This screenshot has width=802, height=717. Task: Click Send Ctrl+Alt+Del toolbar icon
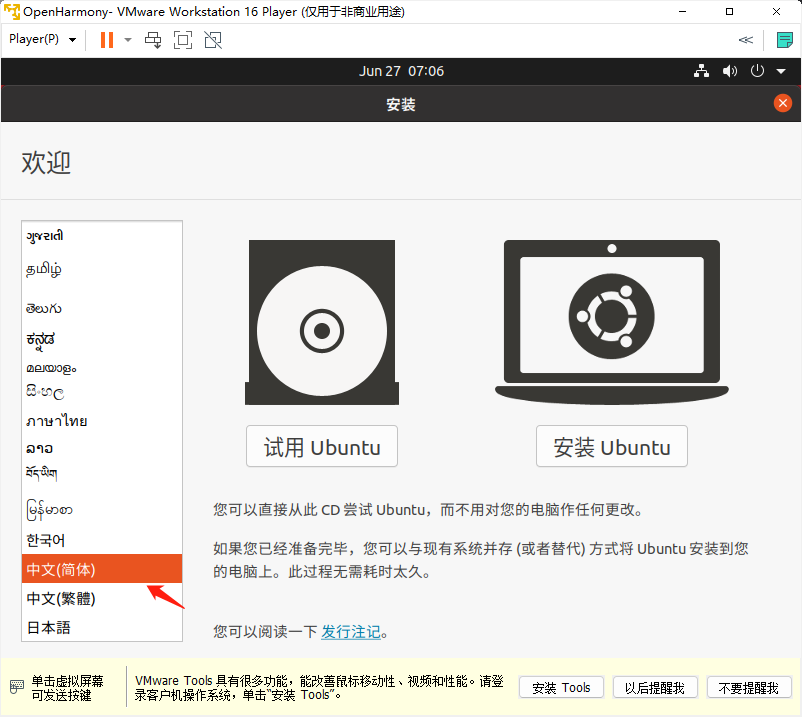(x=153, y=40)
